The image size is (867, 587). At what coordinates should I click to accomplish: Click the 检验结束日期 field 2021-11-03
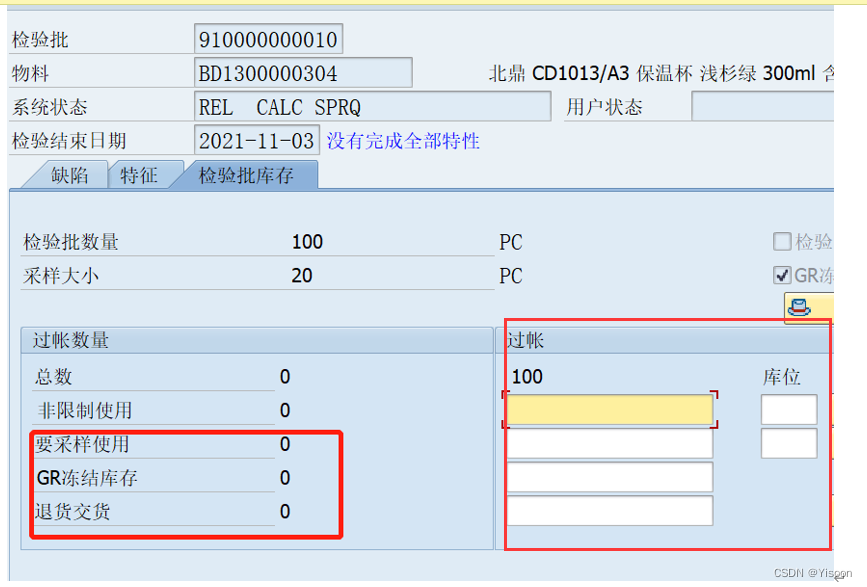(257, 140)
